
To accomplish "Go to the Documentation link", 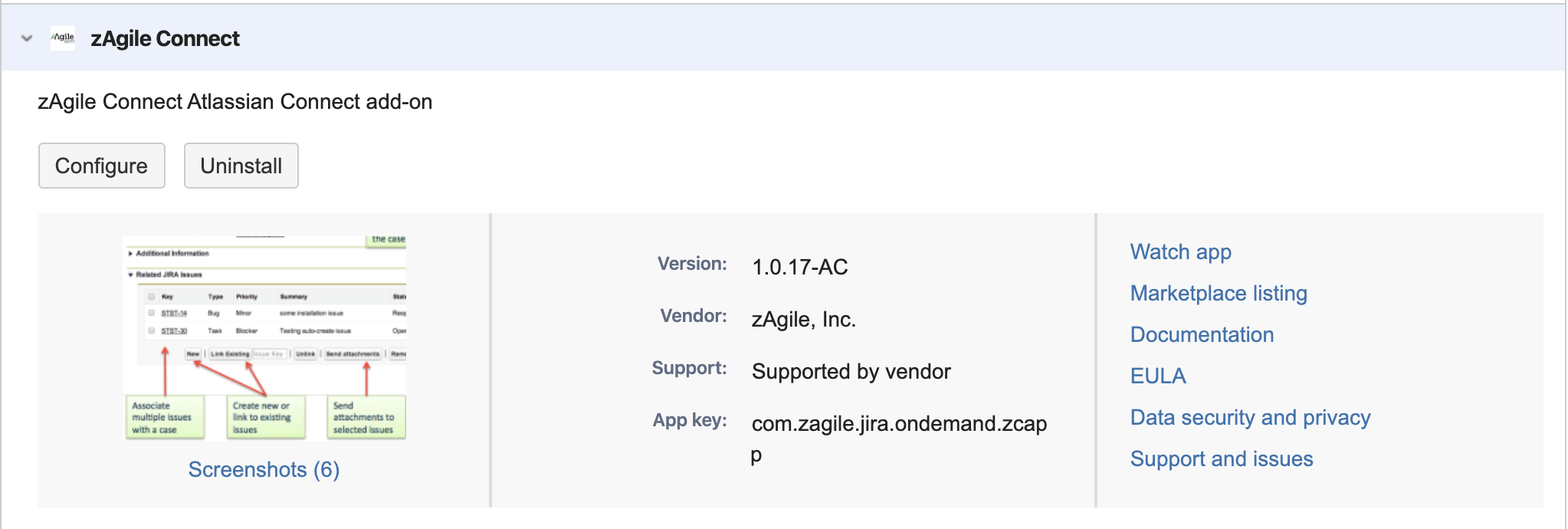I will click(x=1201, y=334).
